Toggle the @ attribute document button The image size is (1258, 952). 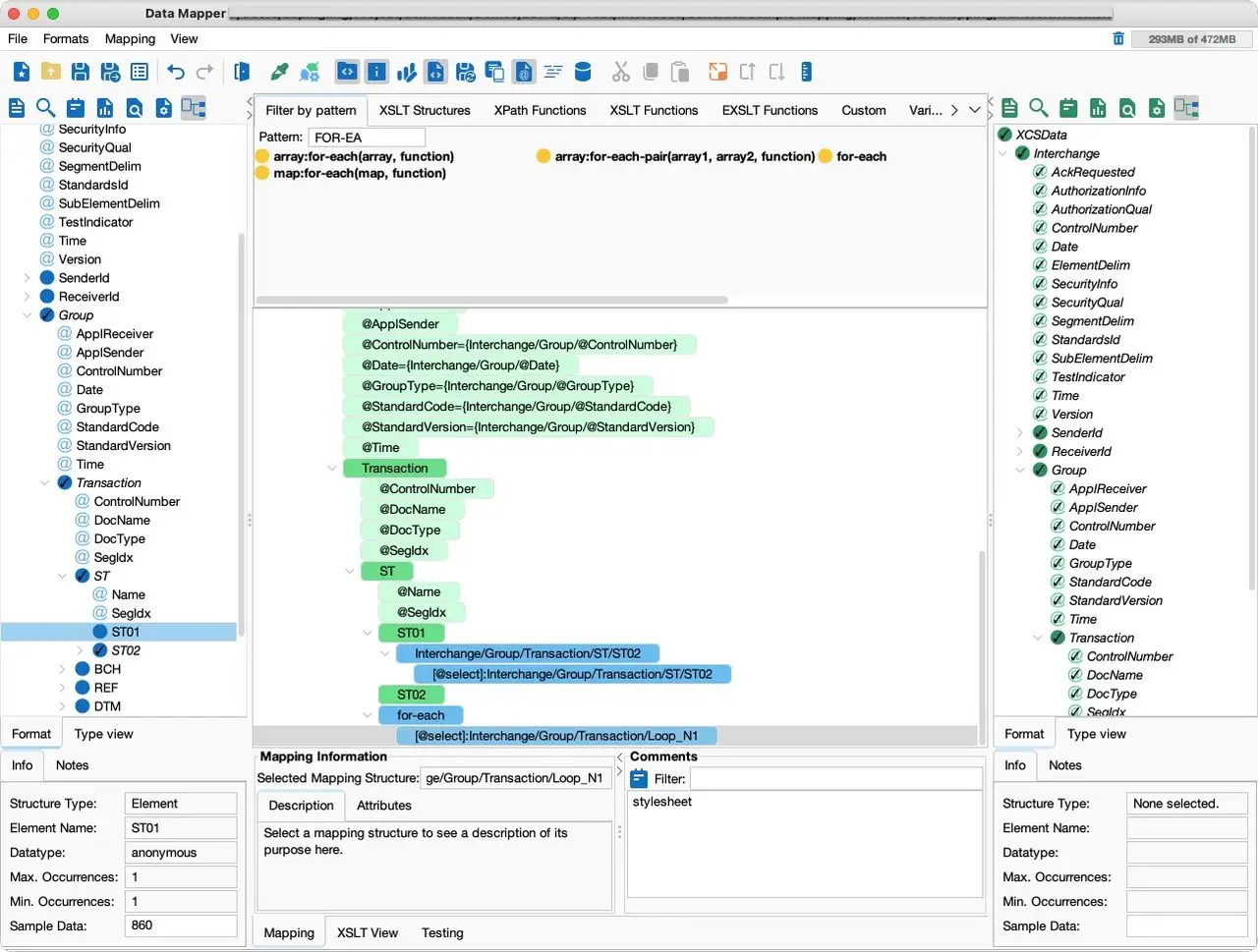(524, 72)
